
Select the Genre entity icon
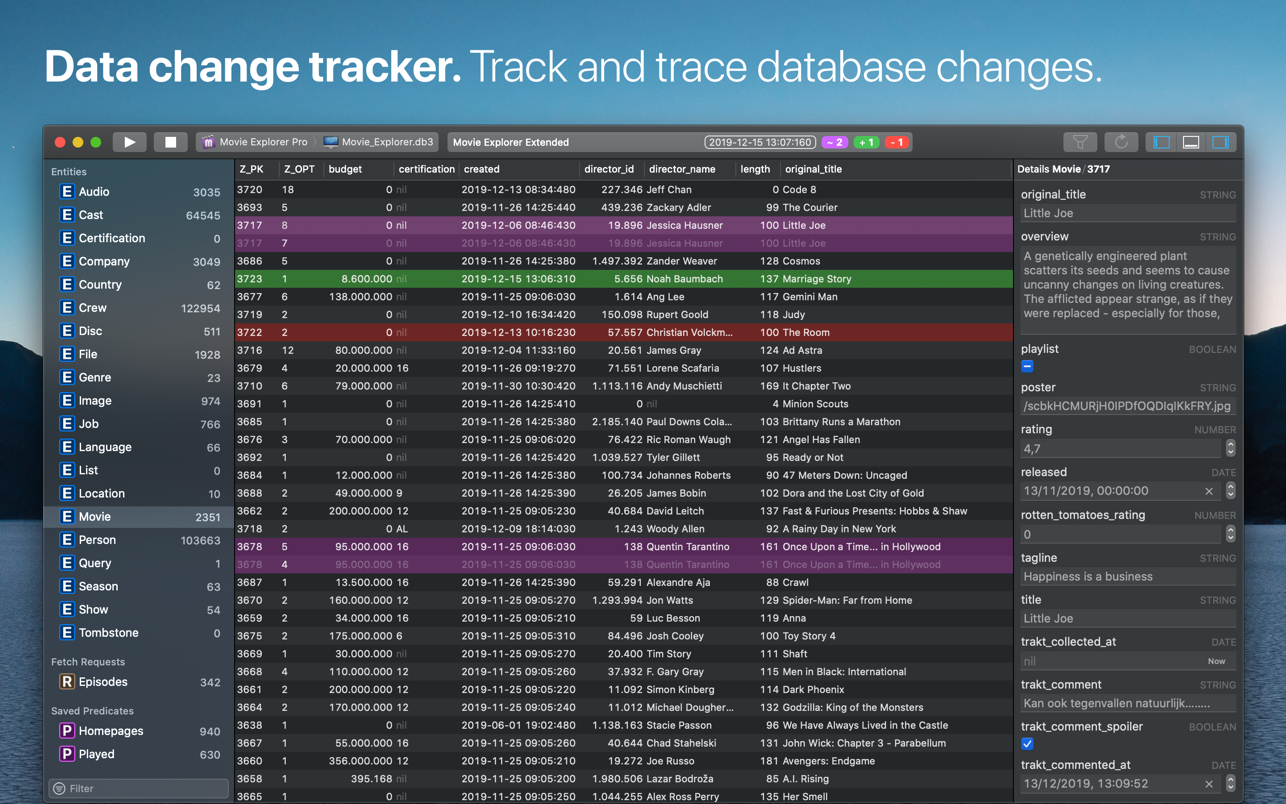(x=67, y=377)
